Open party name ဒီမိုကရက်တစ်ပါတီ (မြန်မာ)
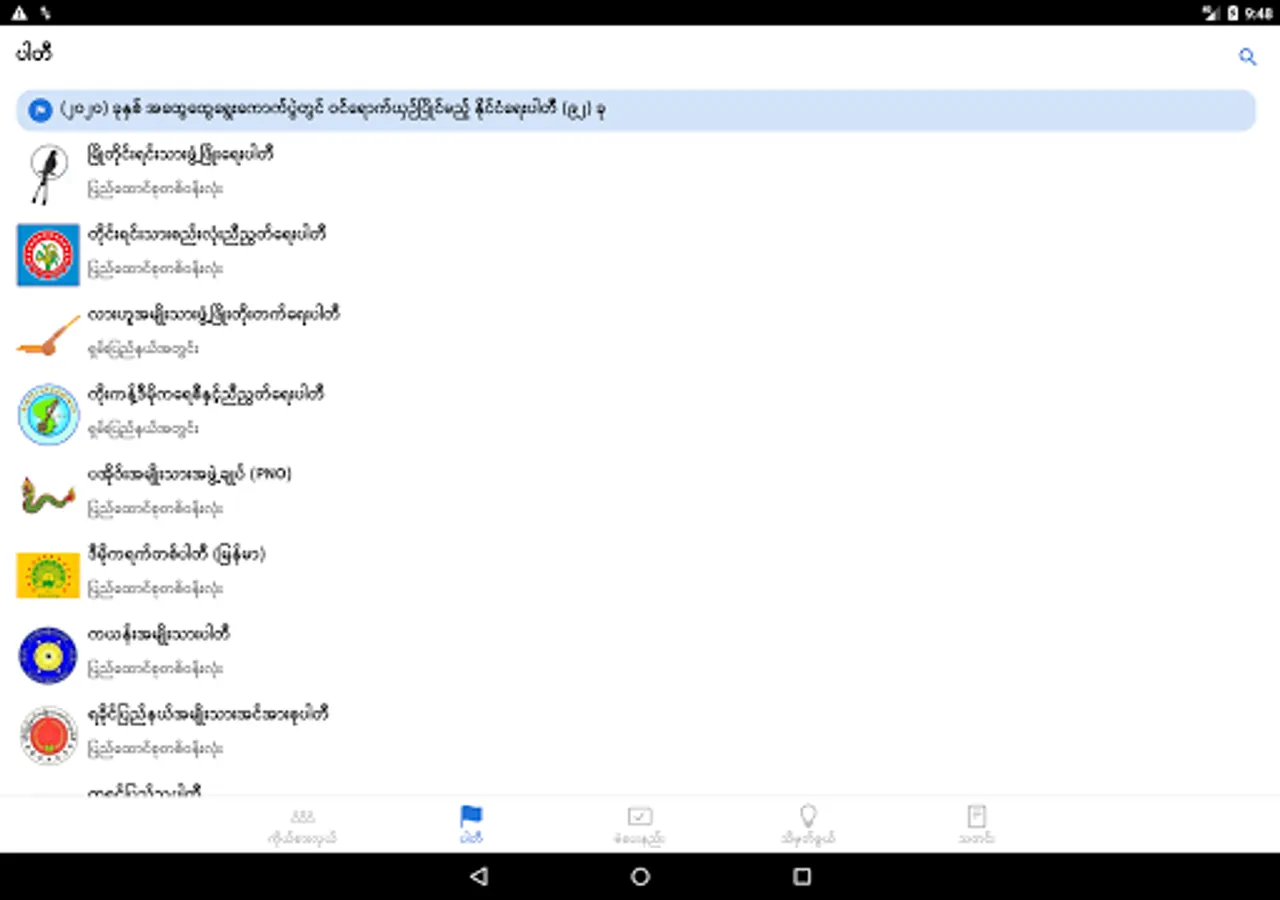 [176, 554]
